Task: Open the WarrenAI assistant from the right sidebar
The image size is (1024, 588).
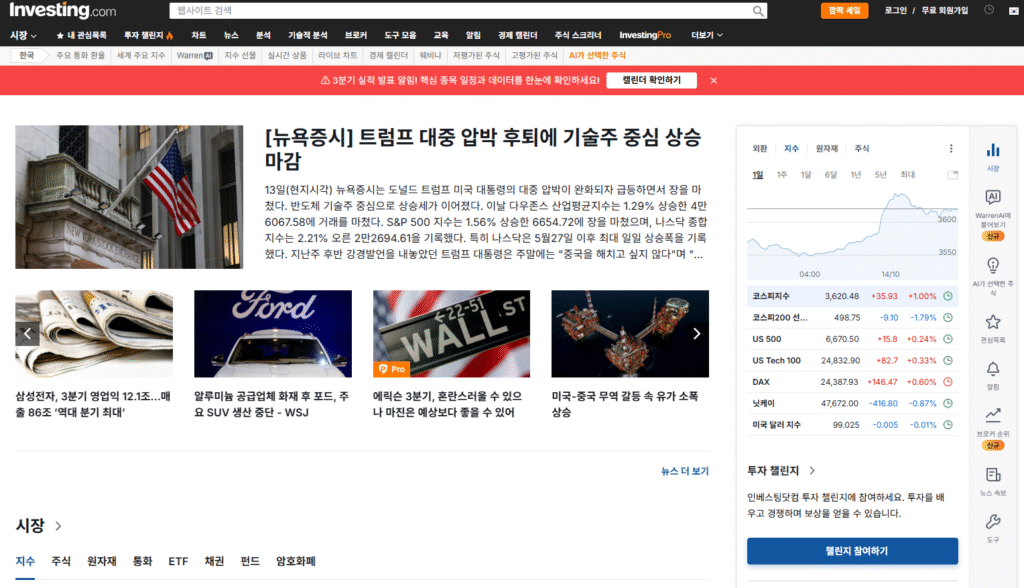Action: coord(992,196)
